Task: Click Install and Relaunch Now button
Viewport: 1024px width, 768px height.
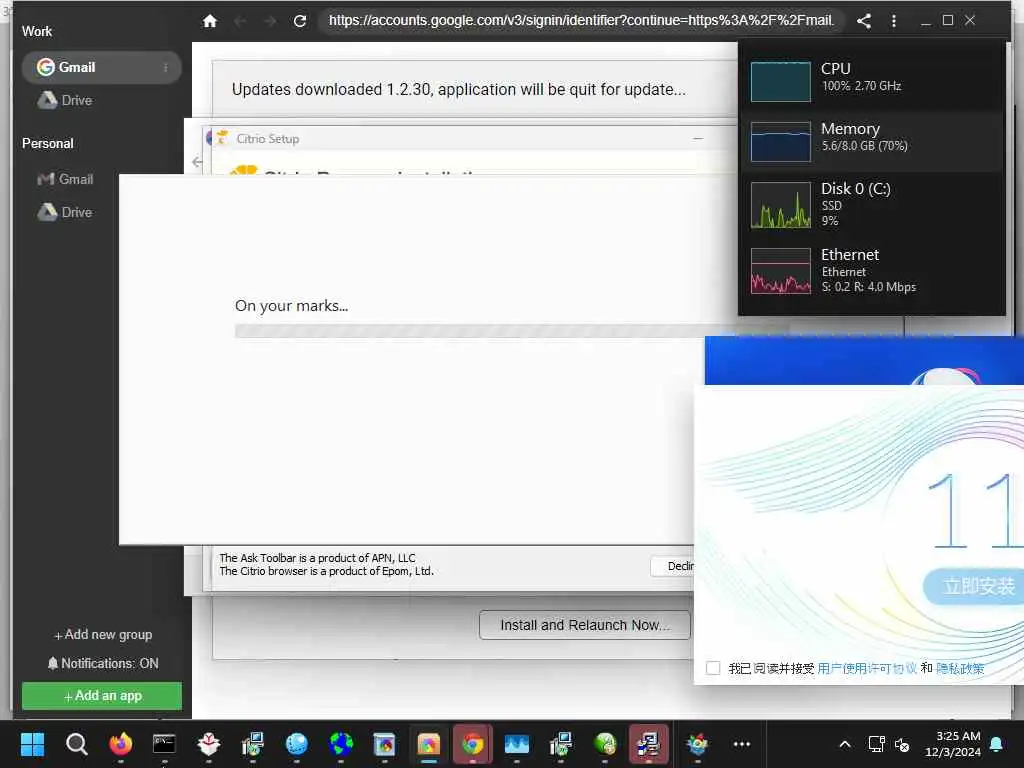Action: pos(584,625)
